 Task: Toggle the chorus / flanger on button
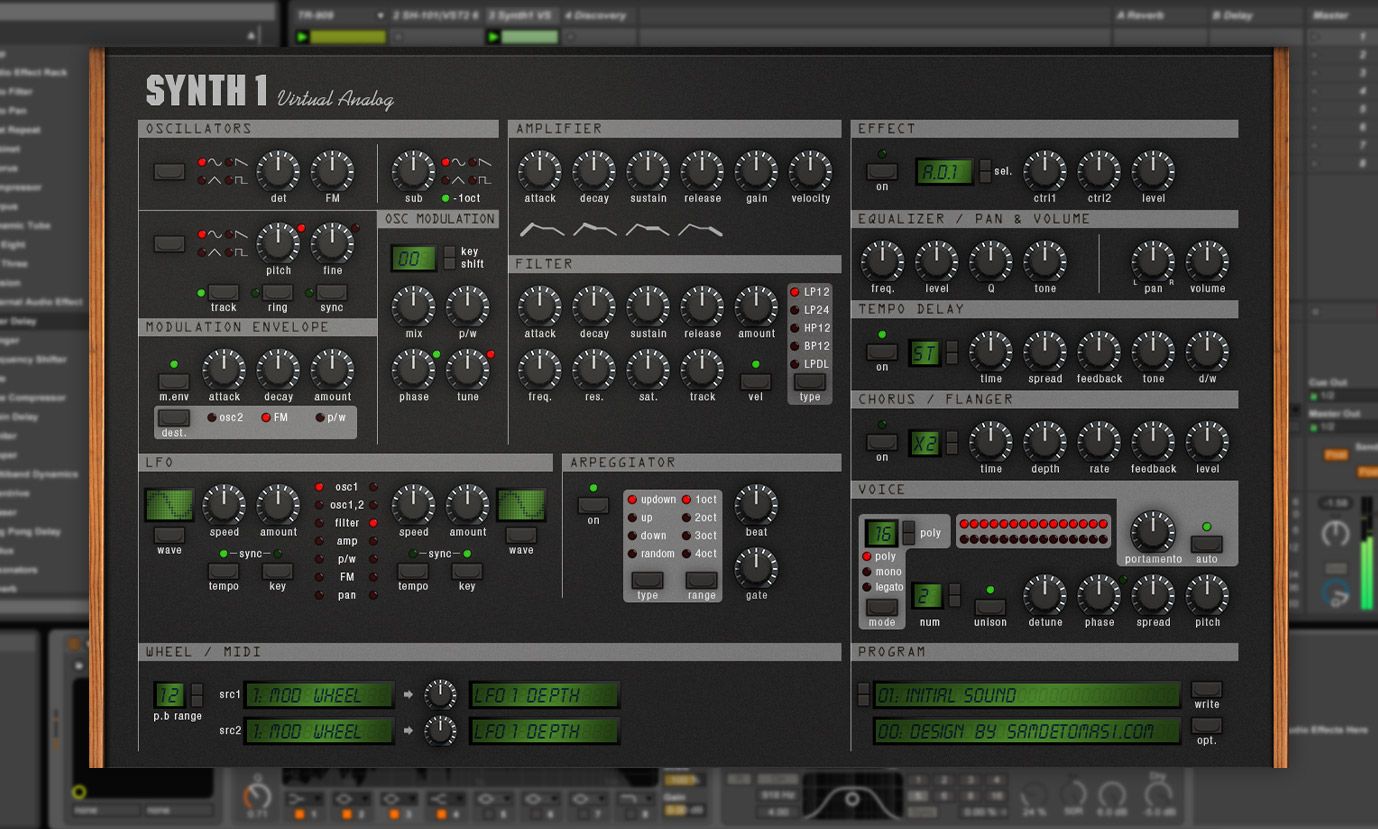[882, 442]
